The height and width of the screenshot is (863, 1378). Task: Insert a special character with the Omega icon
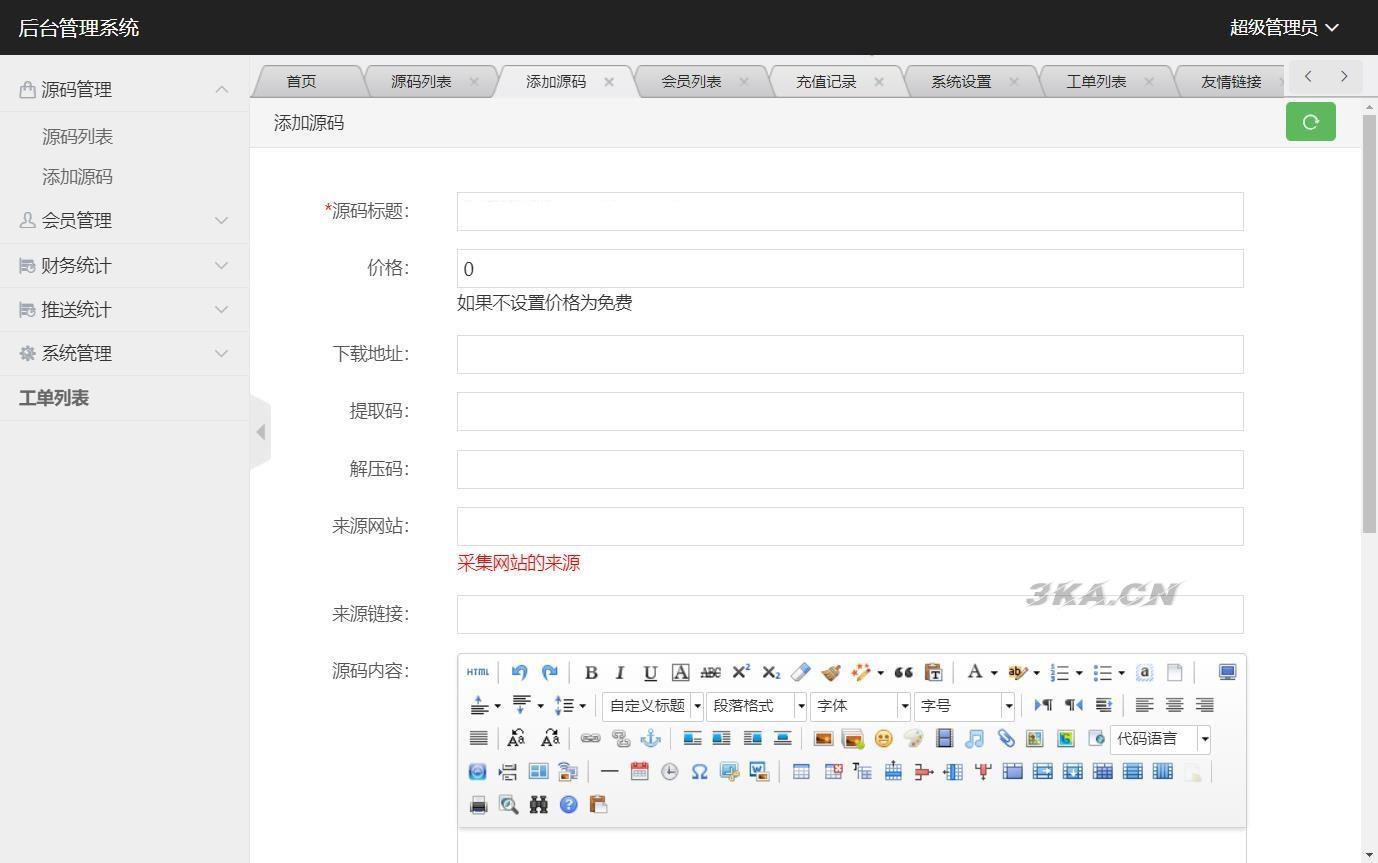[x=699, y=772]
